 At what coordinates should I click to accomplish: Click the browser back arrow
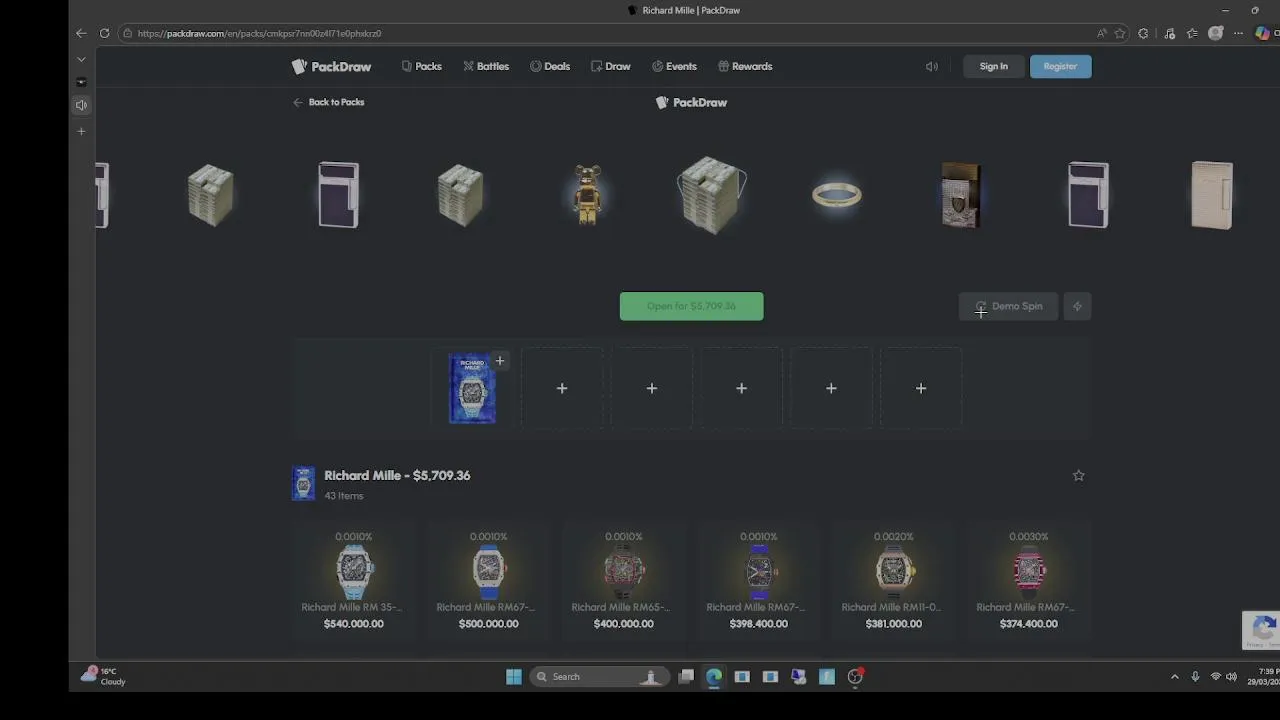coord(81,33)
